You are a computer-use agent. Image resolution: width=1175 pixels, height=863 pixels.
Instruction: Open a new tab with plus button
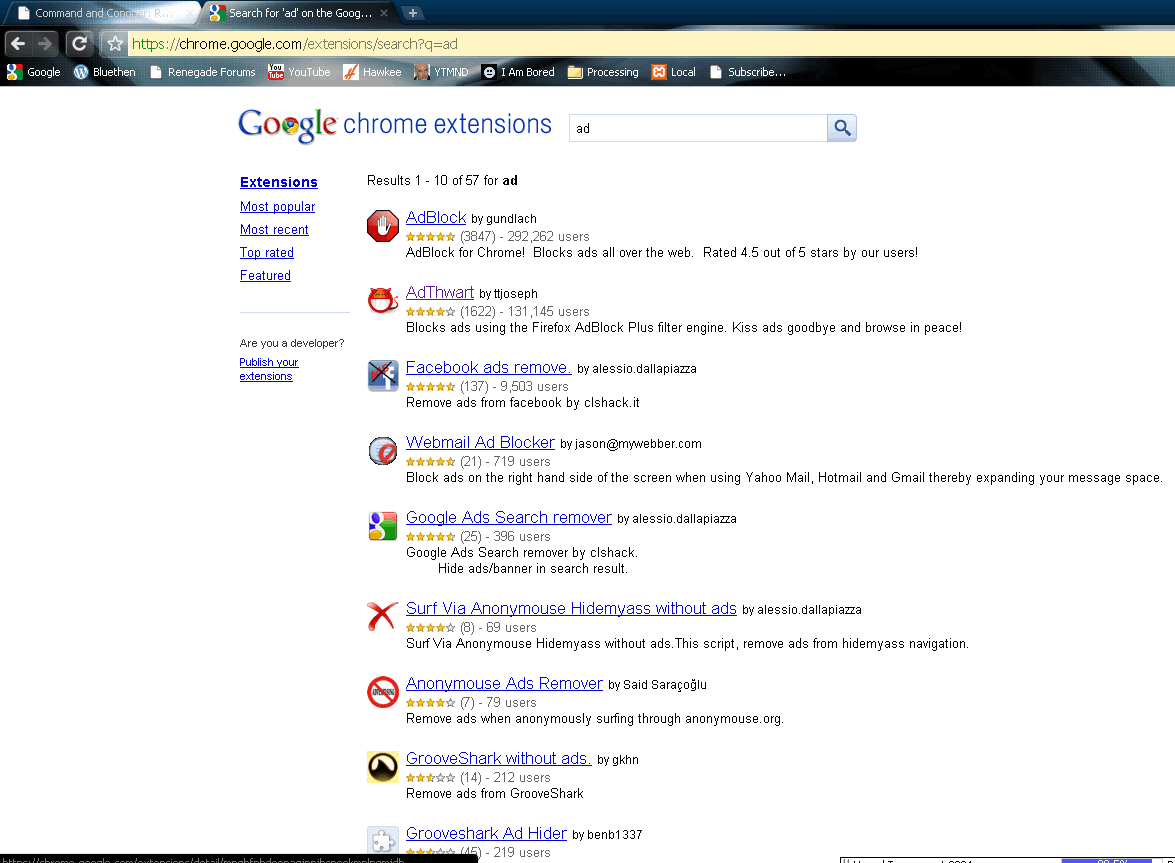tap(412, 13)
